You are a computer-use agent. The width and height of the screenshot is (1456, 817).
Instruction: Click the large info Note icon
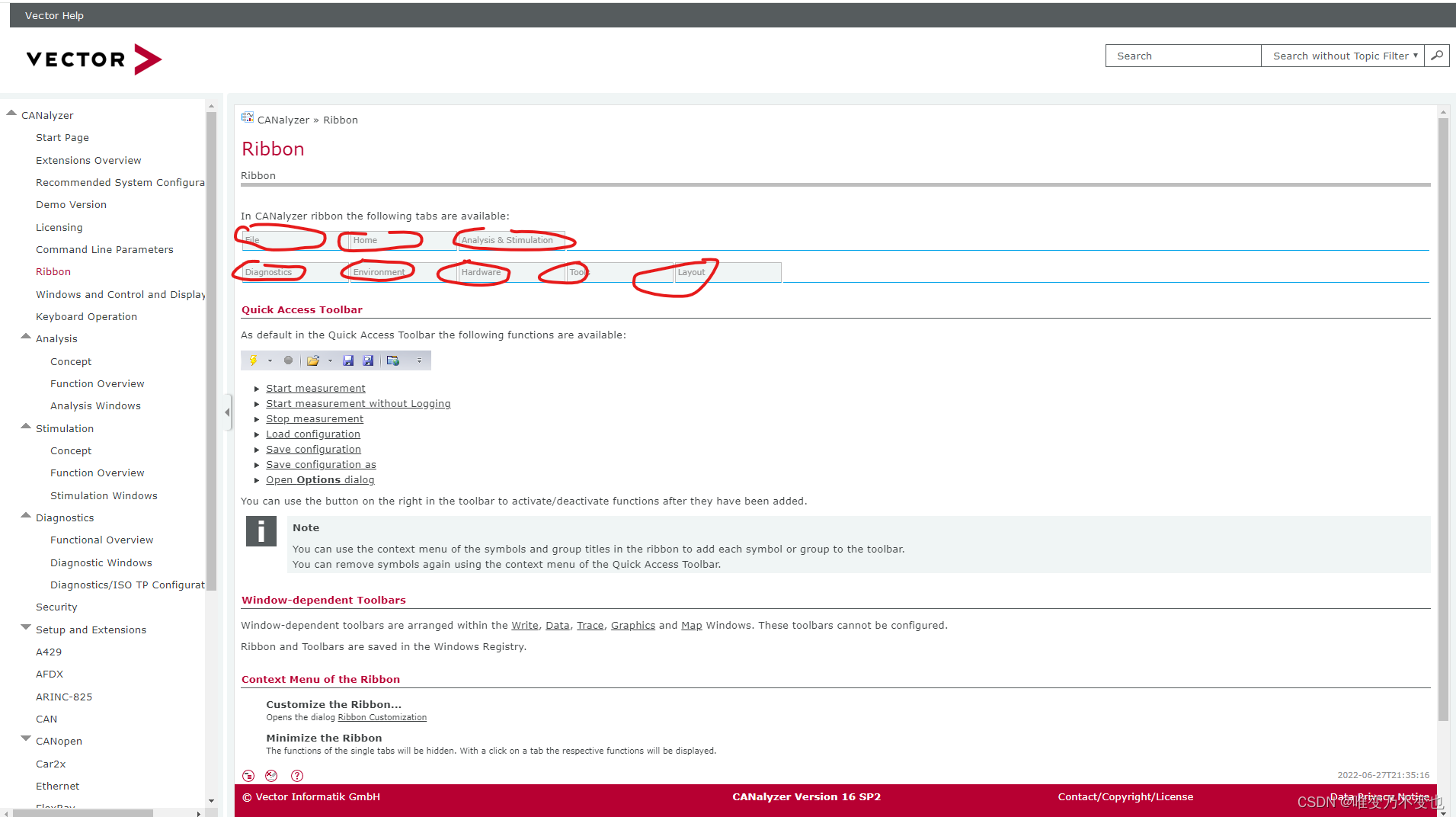[x=261, y=531]
